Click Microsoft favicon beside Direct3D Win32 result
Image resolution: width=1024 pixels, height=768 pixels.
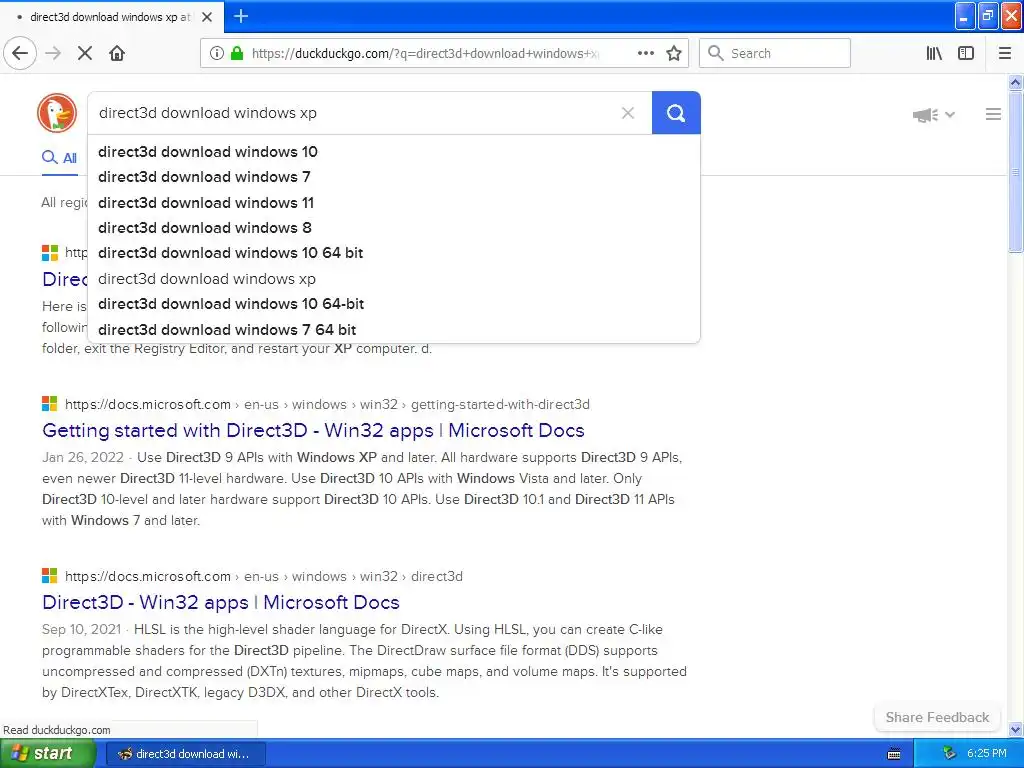[x=50, y=576]
